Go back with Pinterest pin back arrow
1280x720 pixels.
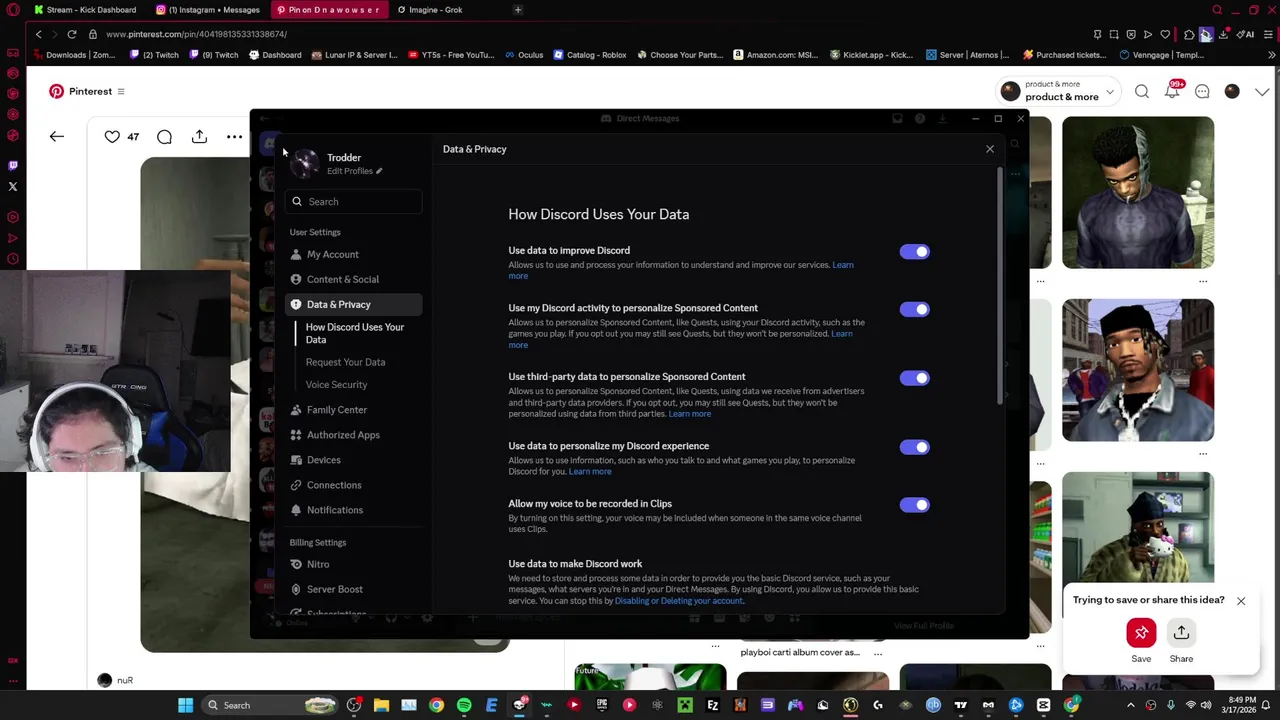(x=57, y=136)
